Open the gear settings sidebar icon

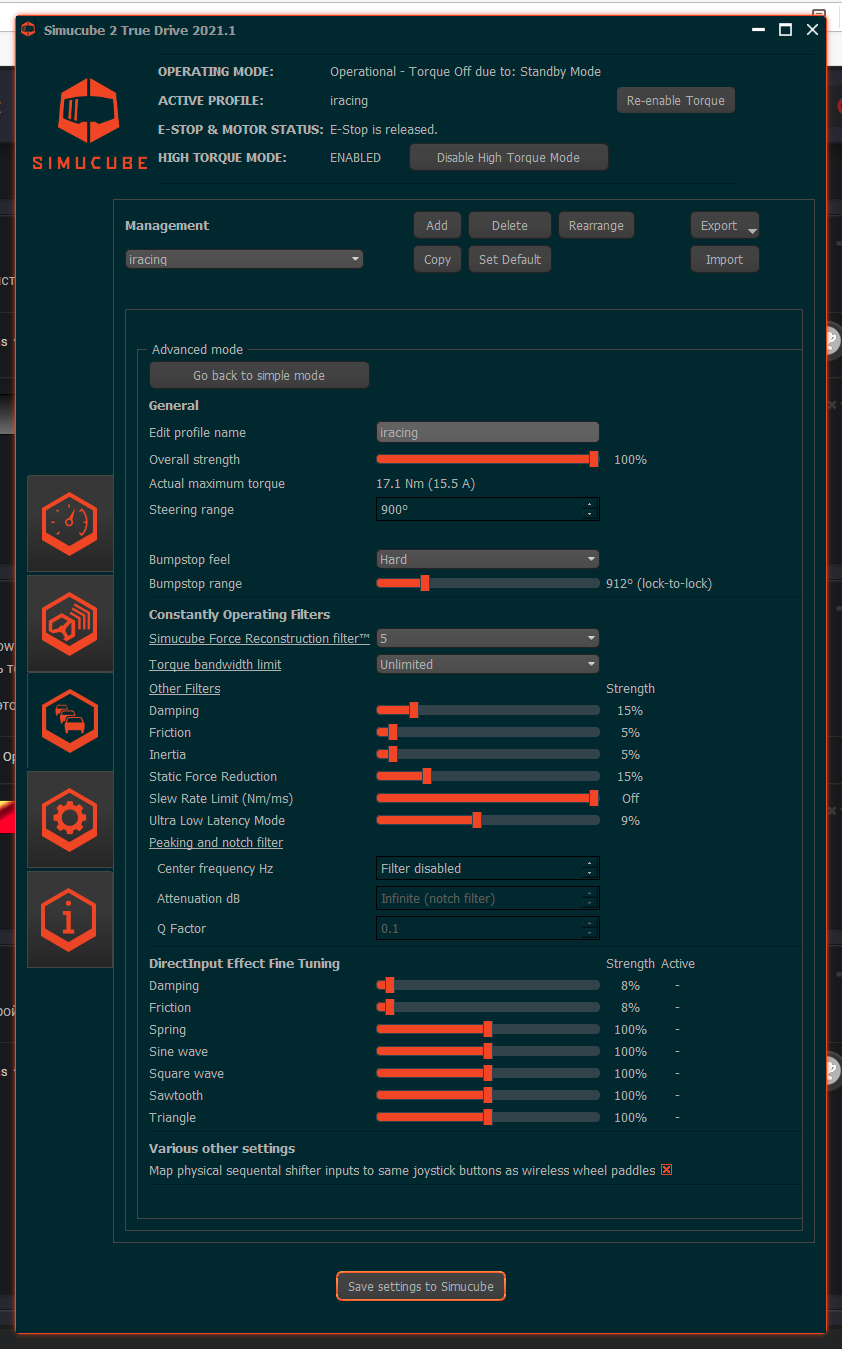pos(69,818)
